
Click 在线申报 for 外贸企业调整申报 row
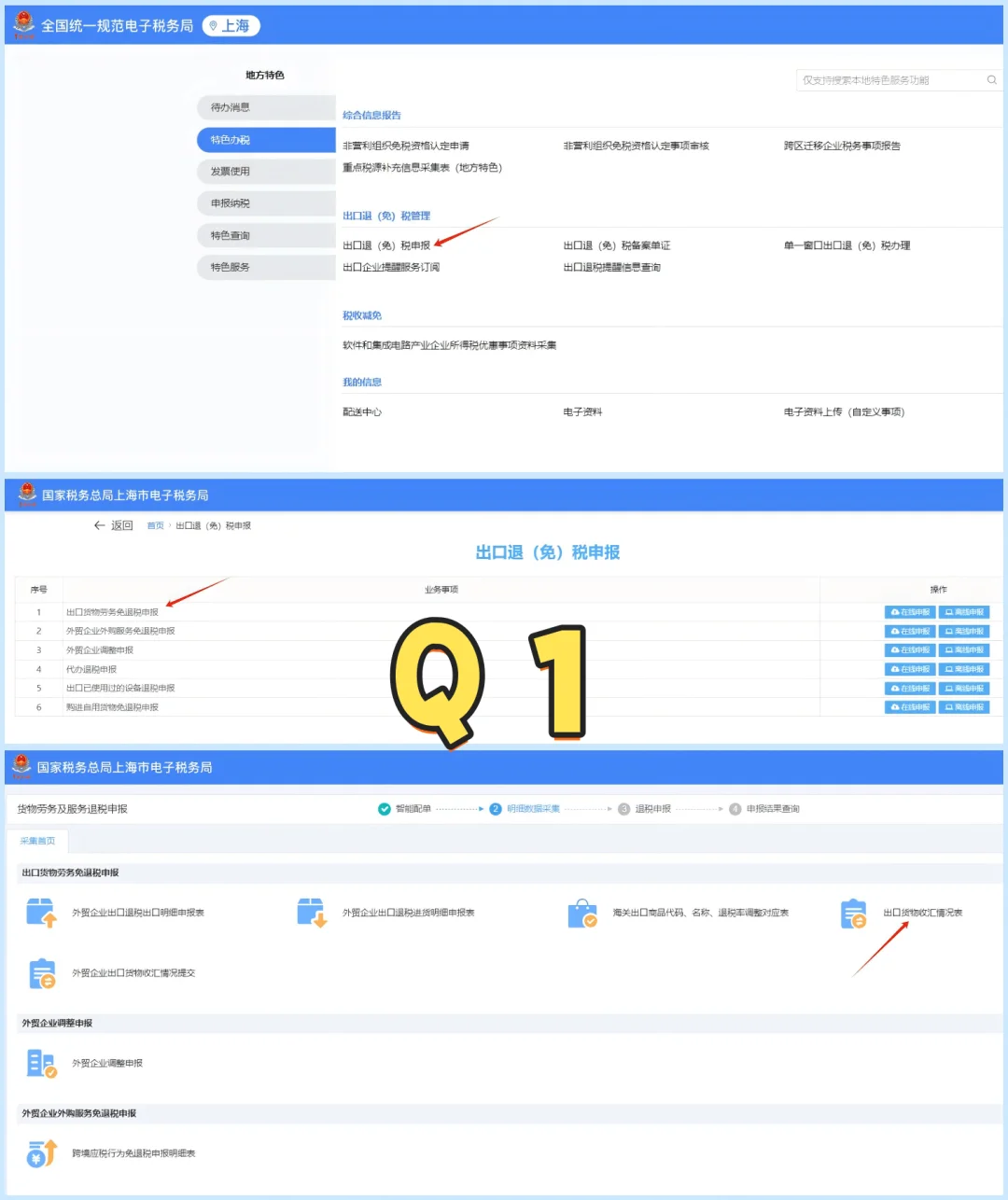click(x=910, y=650)
